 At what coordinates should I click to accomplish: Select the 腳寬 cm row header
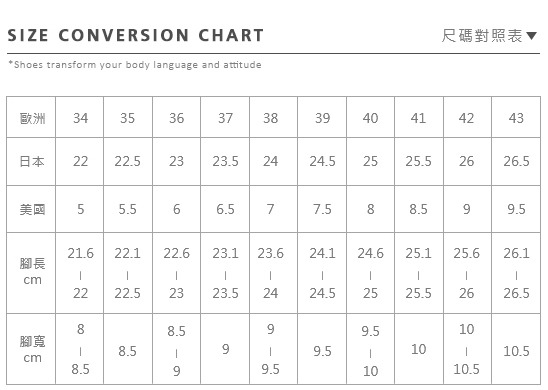pyautogui.click(x=31, y=349)
